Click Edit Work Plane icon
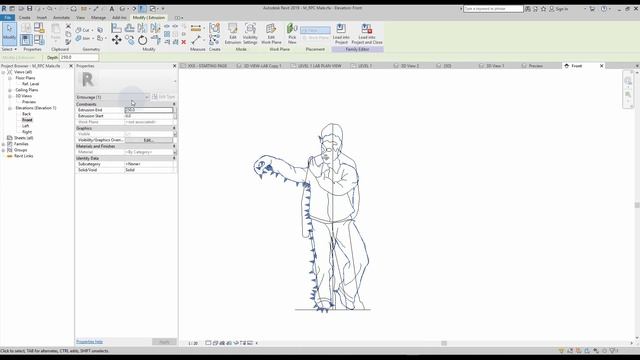Screen dimensions: 640x360 [x=271, y=33]
